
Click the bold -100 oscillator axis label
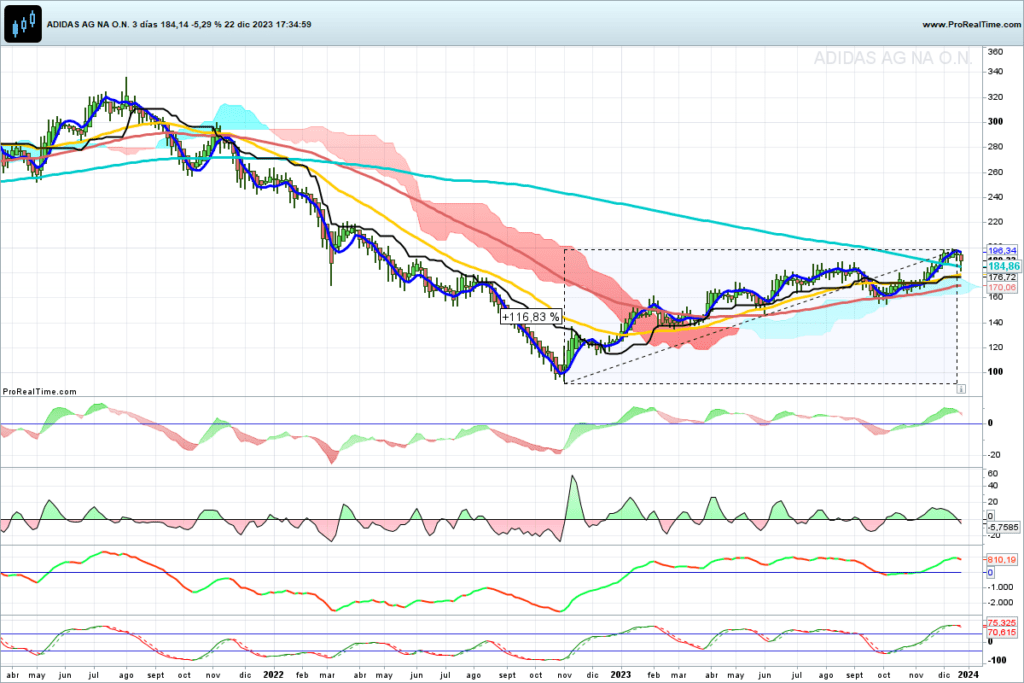[x=997, y=660]
